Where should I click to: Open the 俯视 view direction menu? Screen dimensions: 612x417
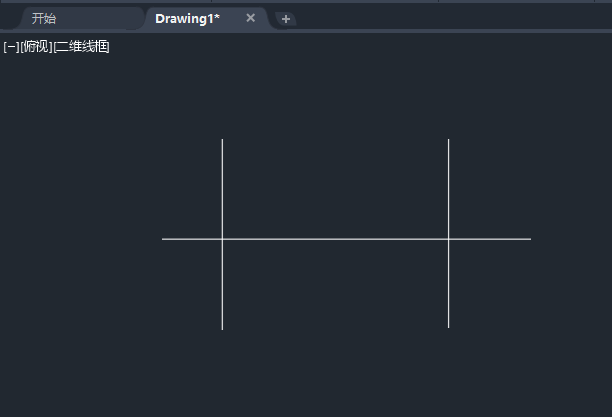[x=36, y=46]
